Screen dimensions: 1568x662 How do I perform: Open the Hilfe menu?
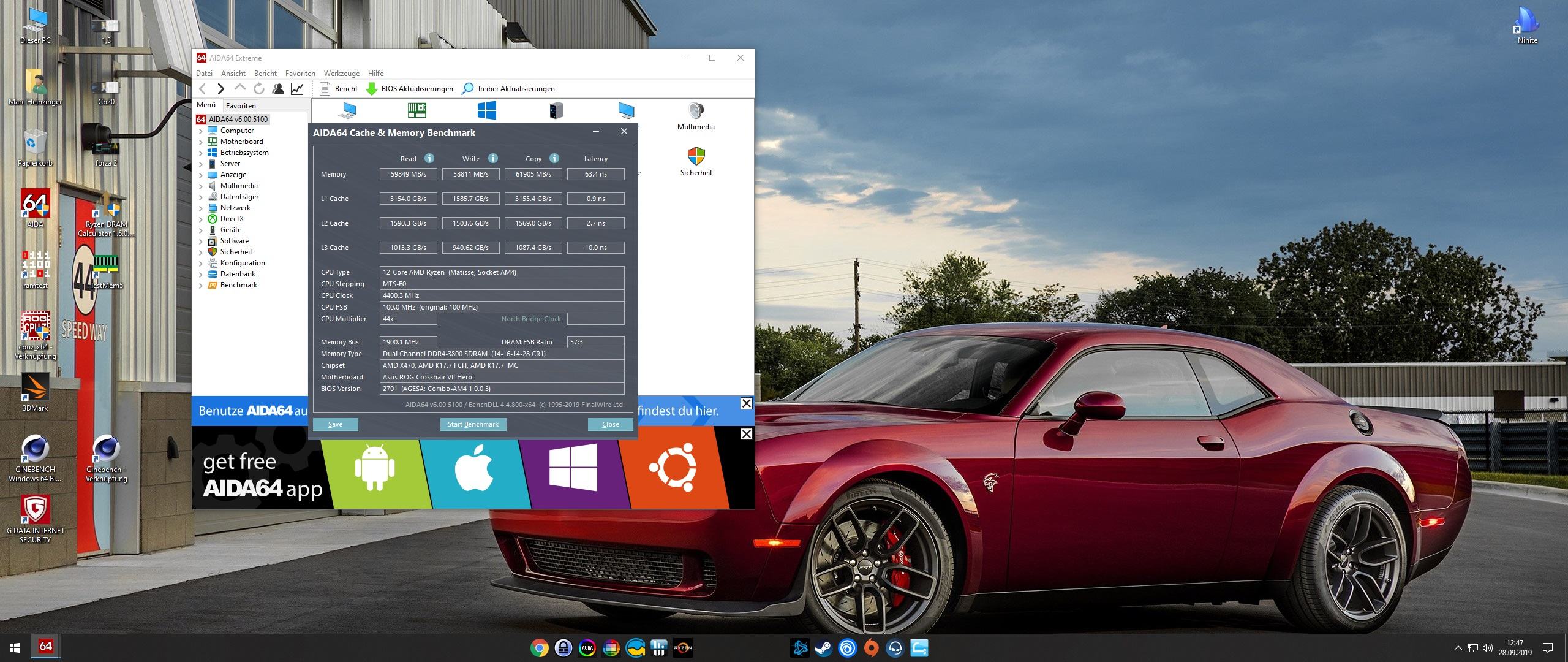(375, 73)
